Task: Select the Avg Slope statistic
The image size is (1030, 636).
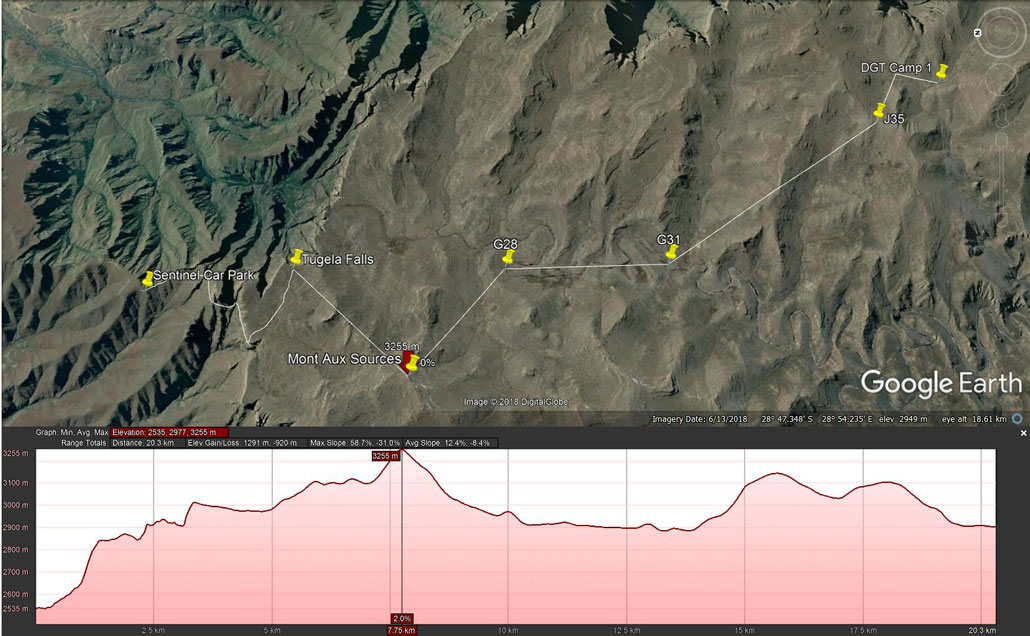Action: [452, 442]
